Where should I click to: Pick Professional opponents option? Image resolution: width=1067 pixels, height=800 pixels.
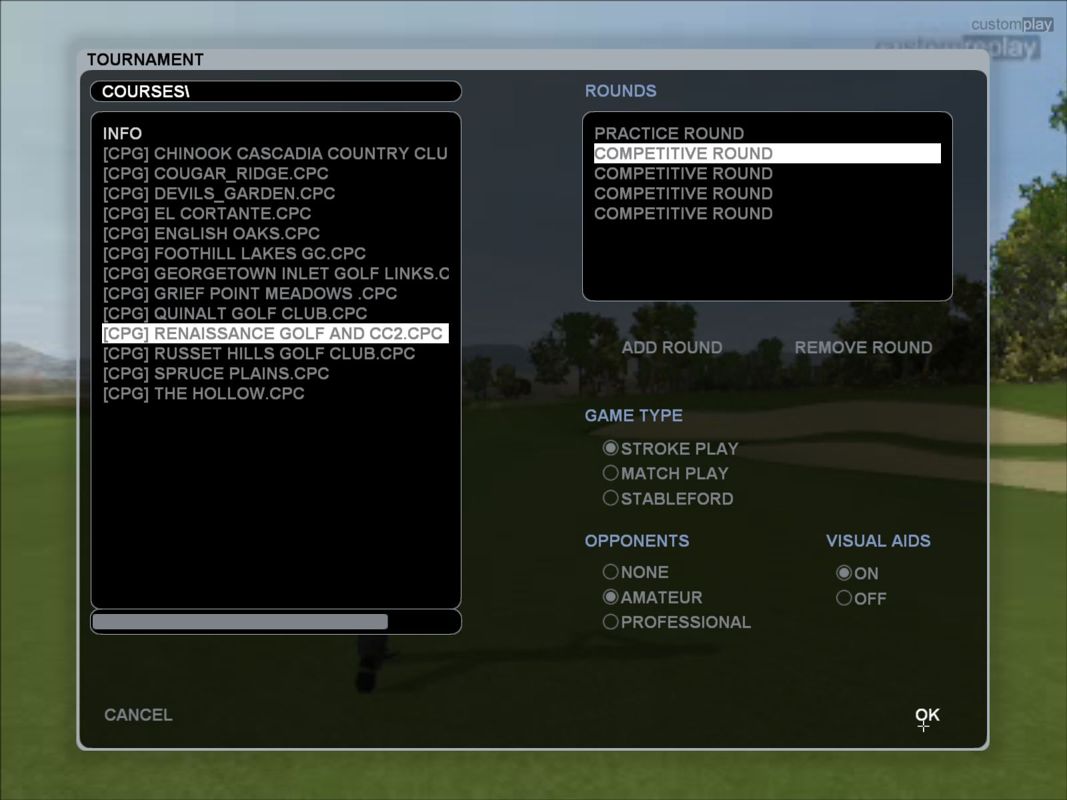611,622
